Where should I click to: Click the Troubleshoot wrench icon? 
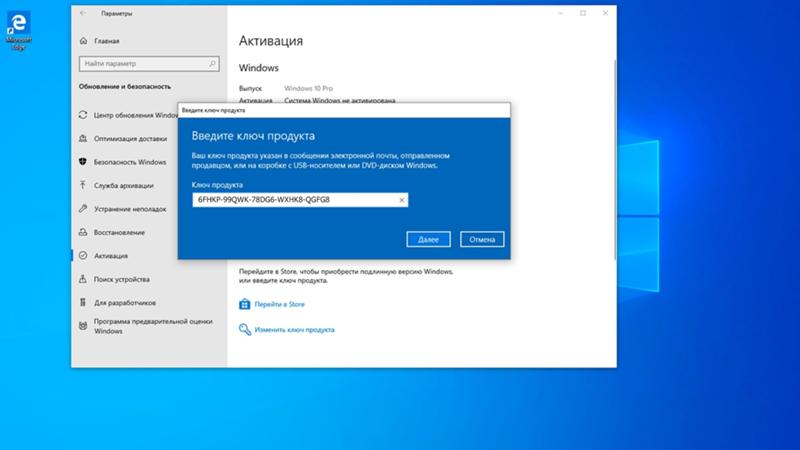tap(83, 209)
